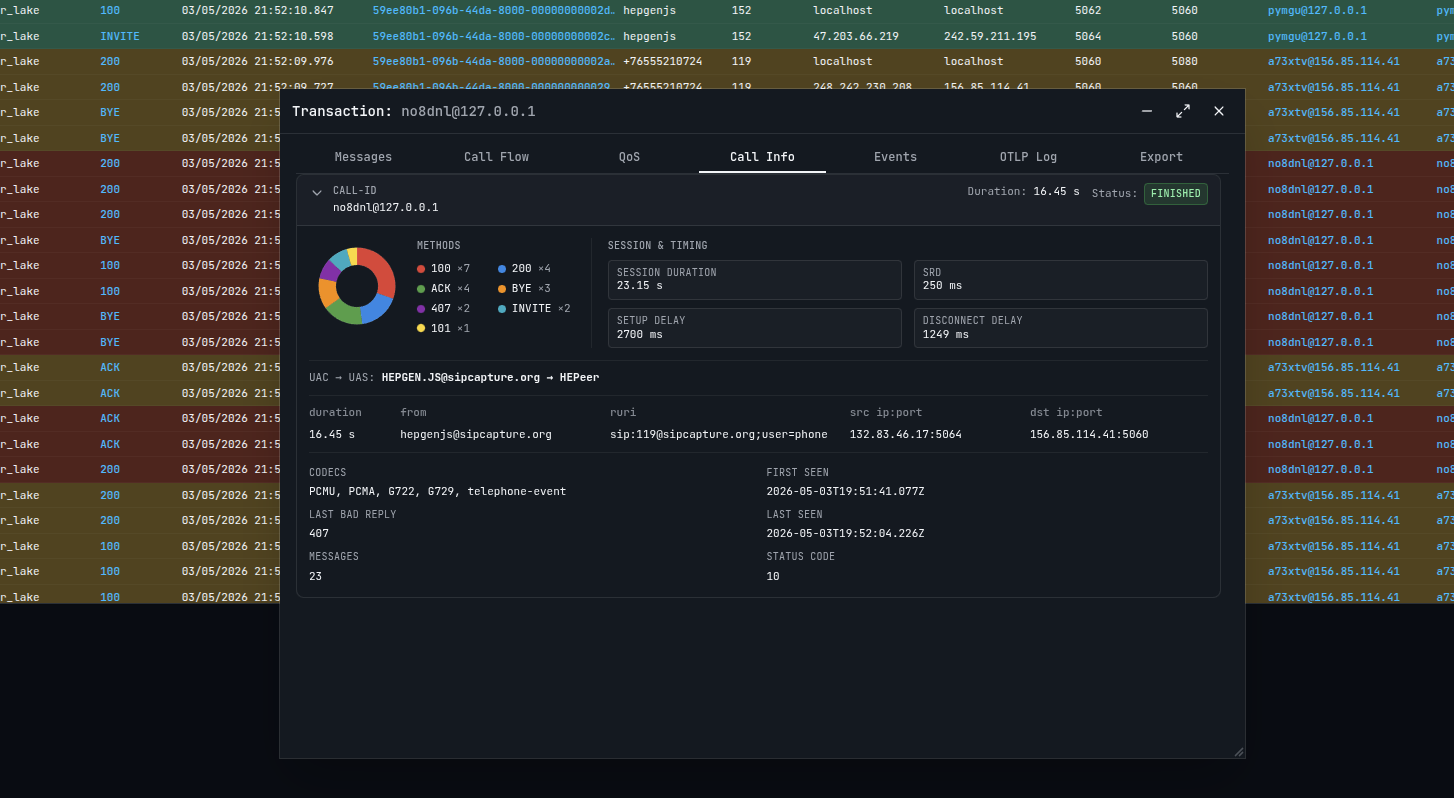
Task: Click the resize grip at the dialog corner
Action: point(1238,752)
